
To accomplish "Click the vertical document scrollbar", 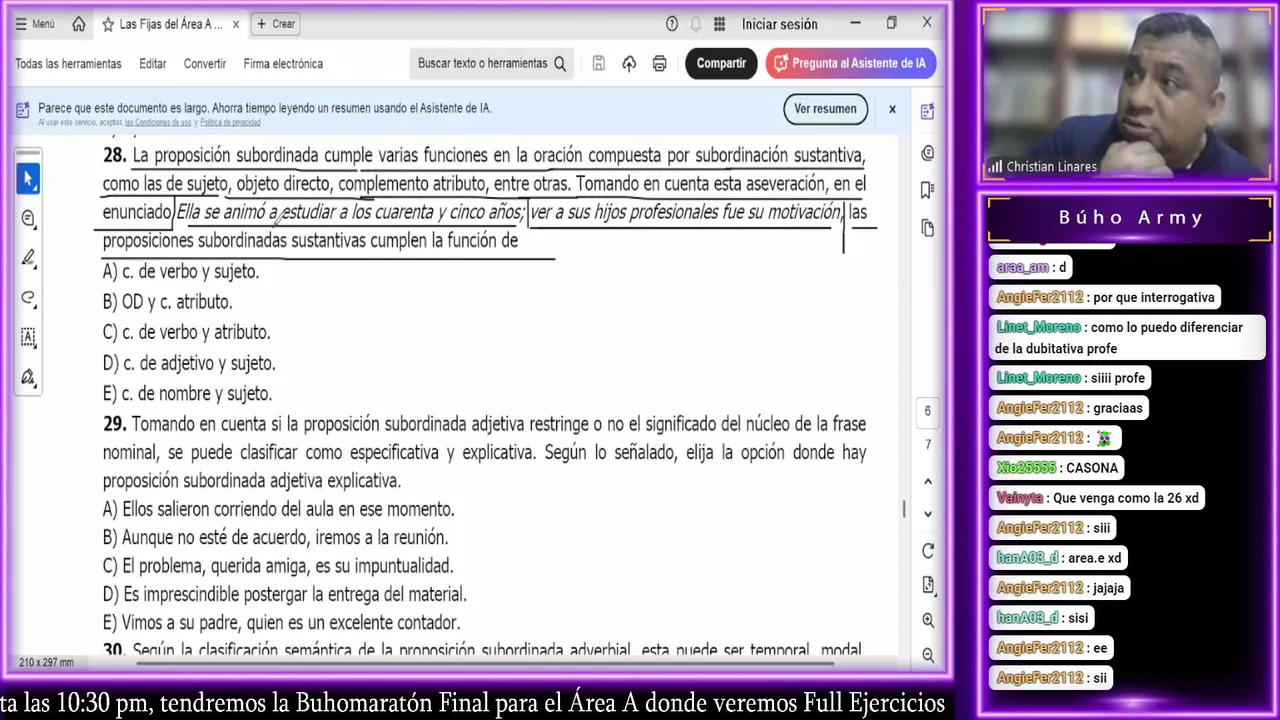I will [x=904, y=509].
